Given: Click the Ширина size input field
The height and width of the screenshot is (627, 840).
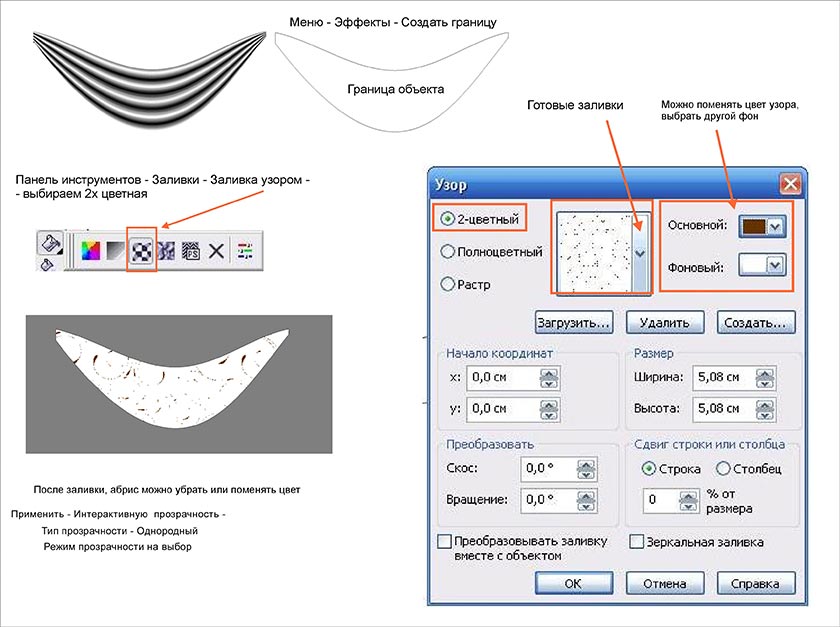Looking at the screenshot, I should click(x=717, y=377).
